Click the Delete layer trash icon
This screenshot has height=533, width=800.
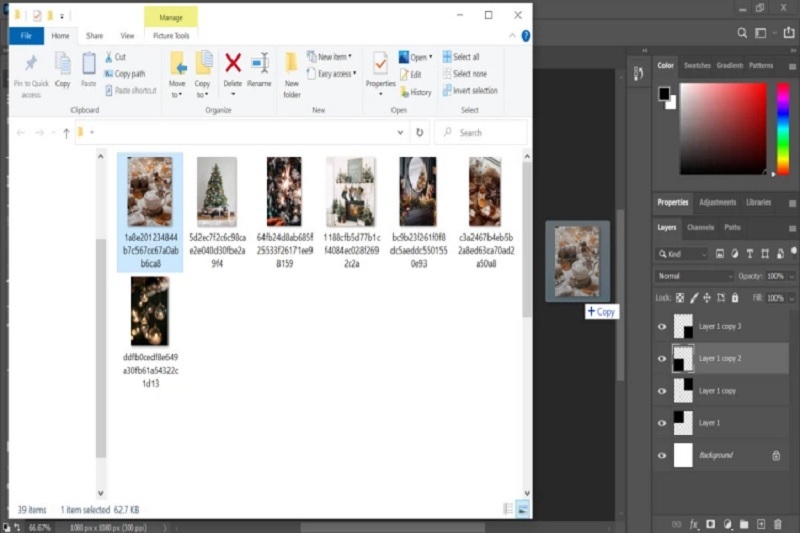tap(779, 523)
